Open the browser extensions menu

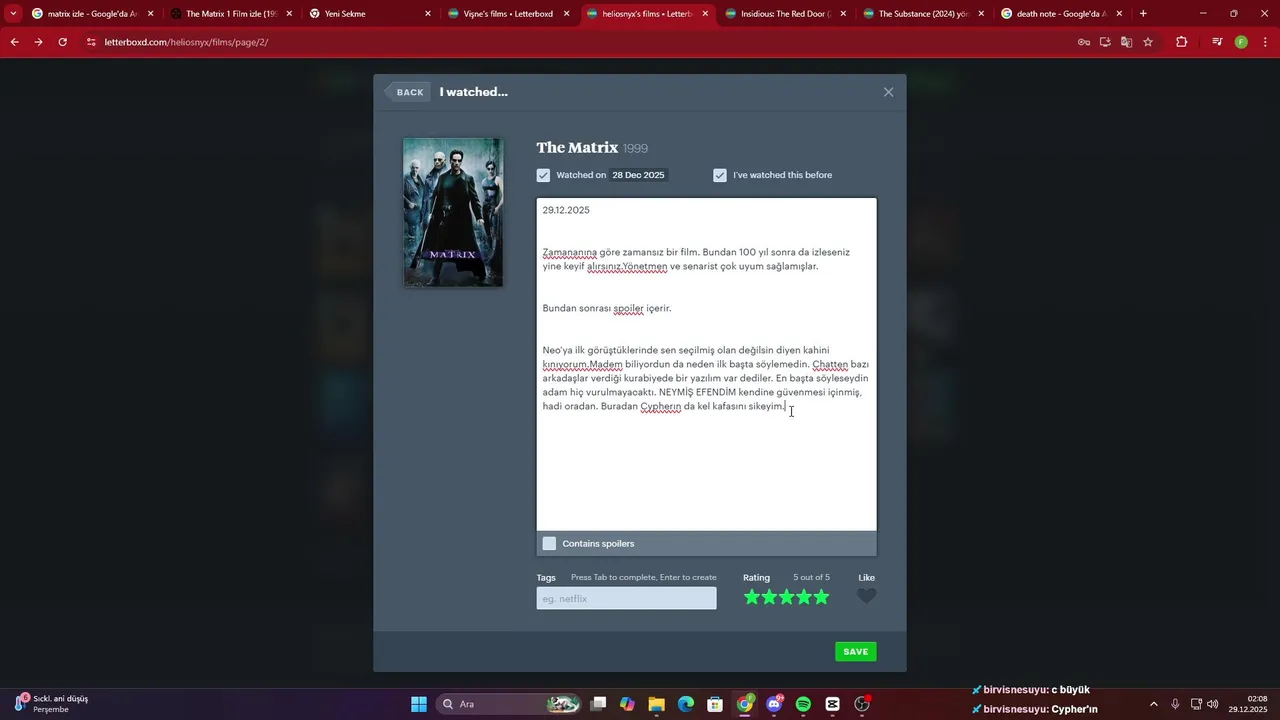[x=1181, y=42]
